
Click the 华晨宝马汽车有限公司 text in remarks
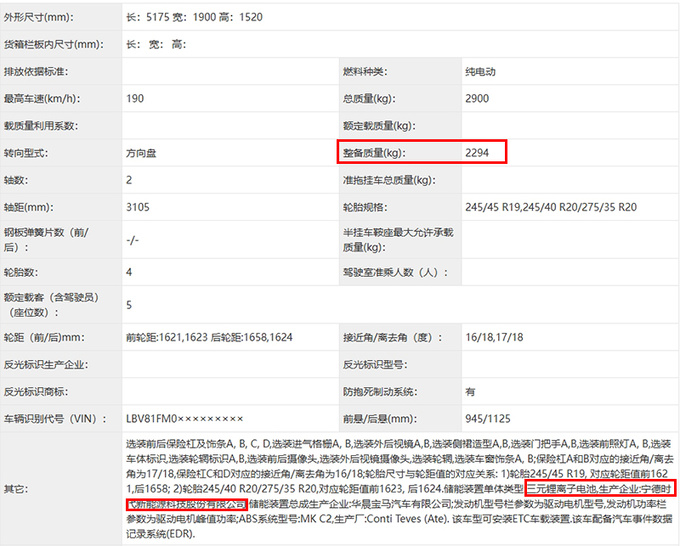(402, 504)
